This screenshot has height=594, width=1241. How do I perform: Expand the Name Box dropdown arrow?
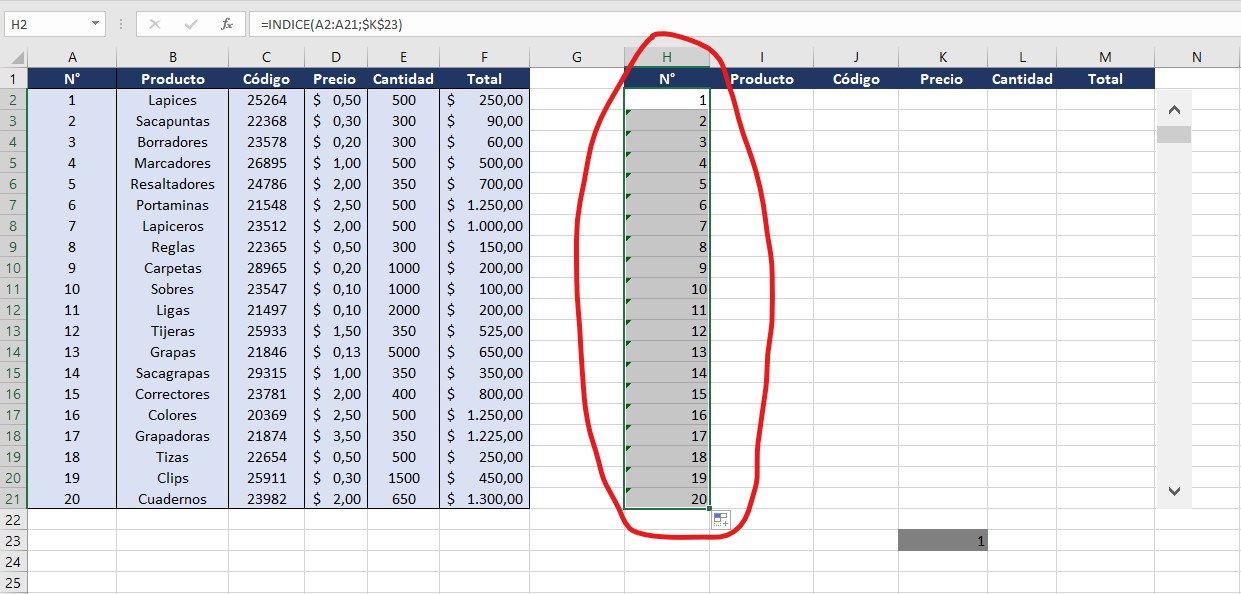click(x=95, y=23)
